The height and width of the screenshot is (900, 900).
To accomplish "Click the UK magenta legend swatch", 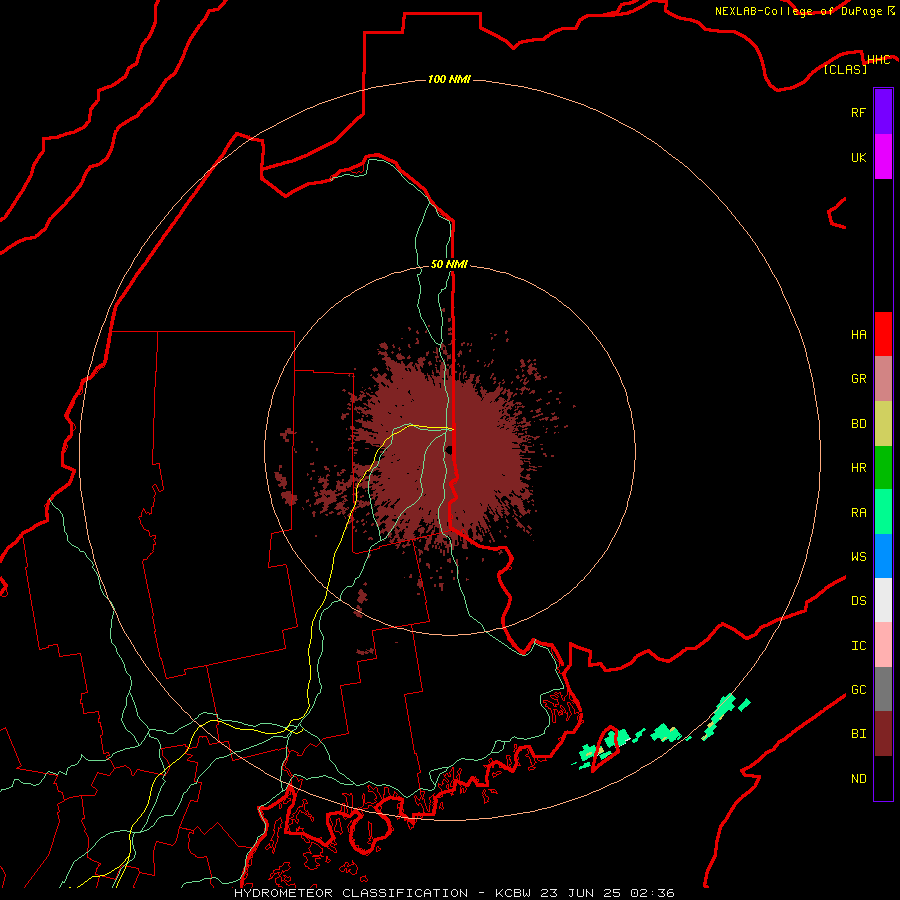I will pos(883,157).
